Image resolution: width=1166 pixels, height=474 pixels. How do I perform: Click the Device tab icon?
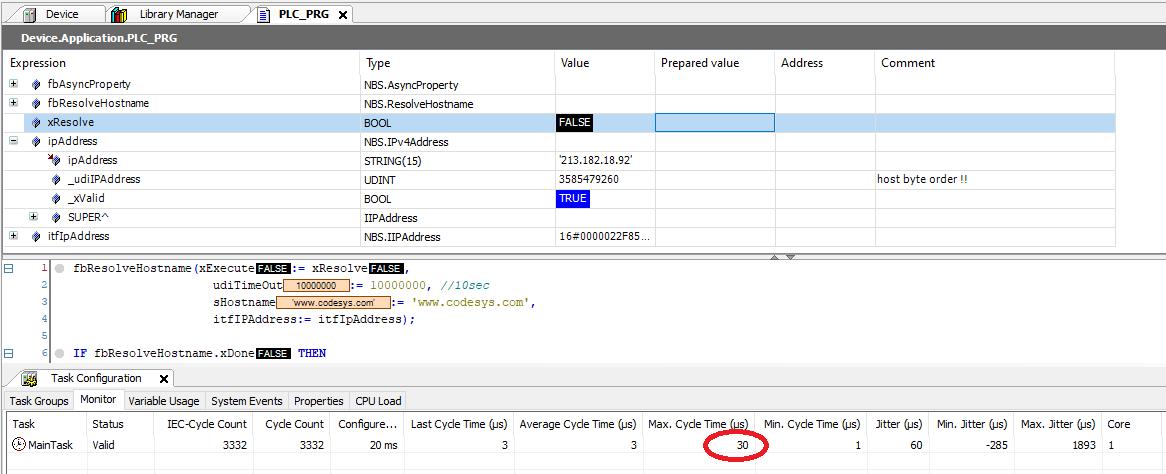pyautogui.click(x=29, y=15)
